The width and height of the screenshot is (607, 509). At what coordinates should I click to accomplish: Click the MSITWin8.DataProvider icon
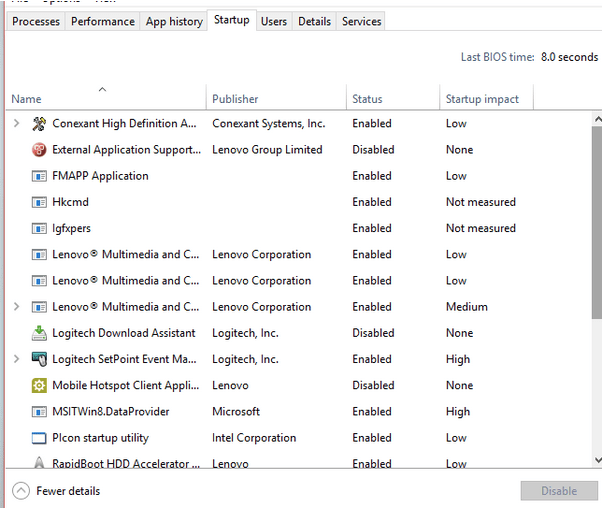[39, 412]
